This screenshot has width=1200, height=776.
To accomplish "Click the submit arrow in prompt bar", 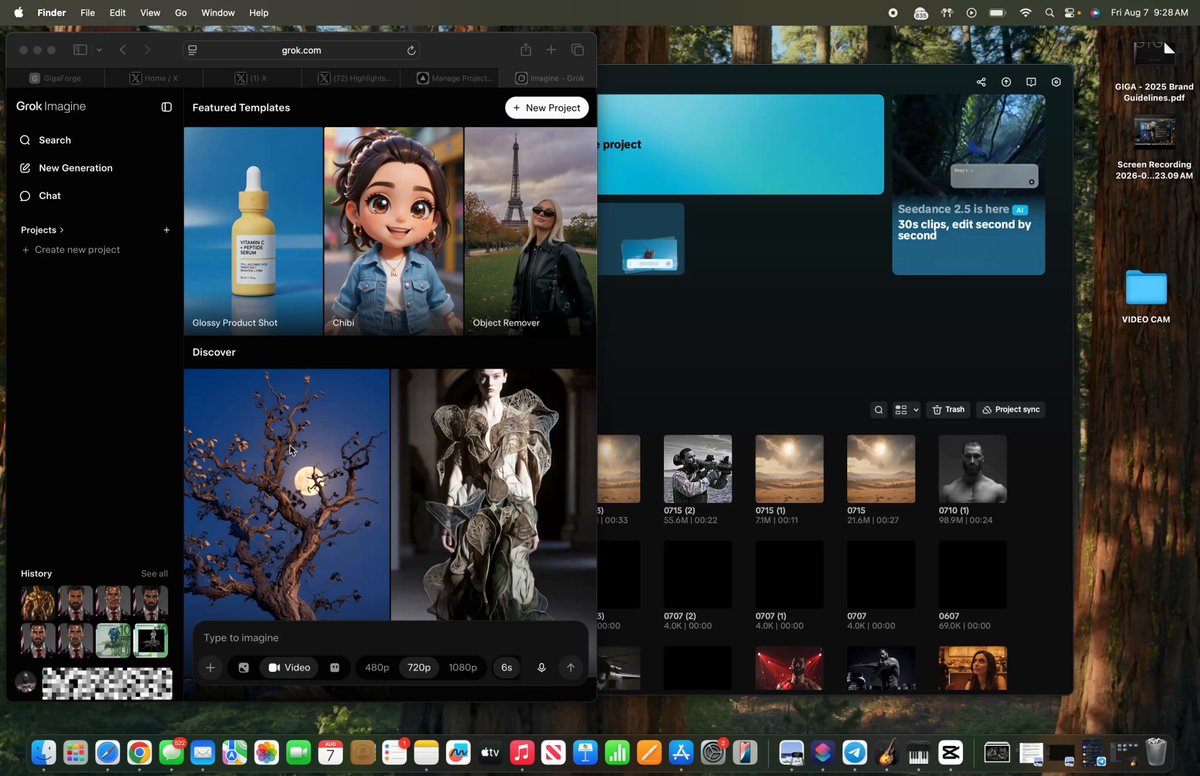I will (570, 668).
